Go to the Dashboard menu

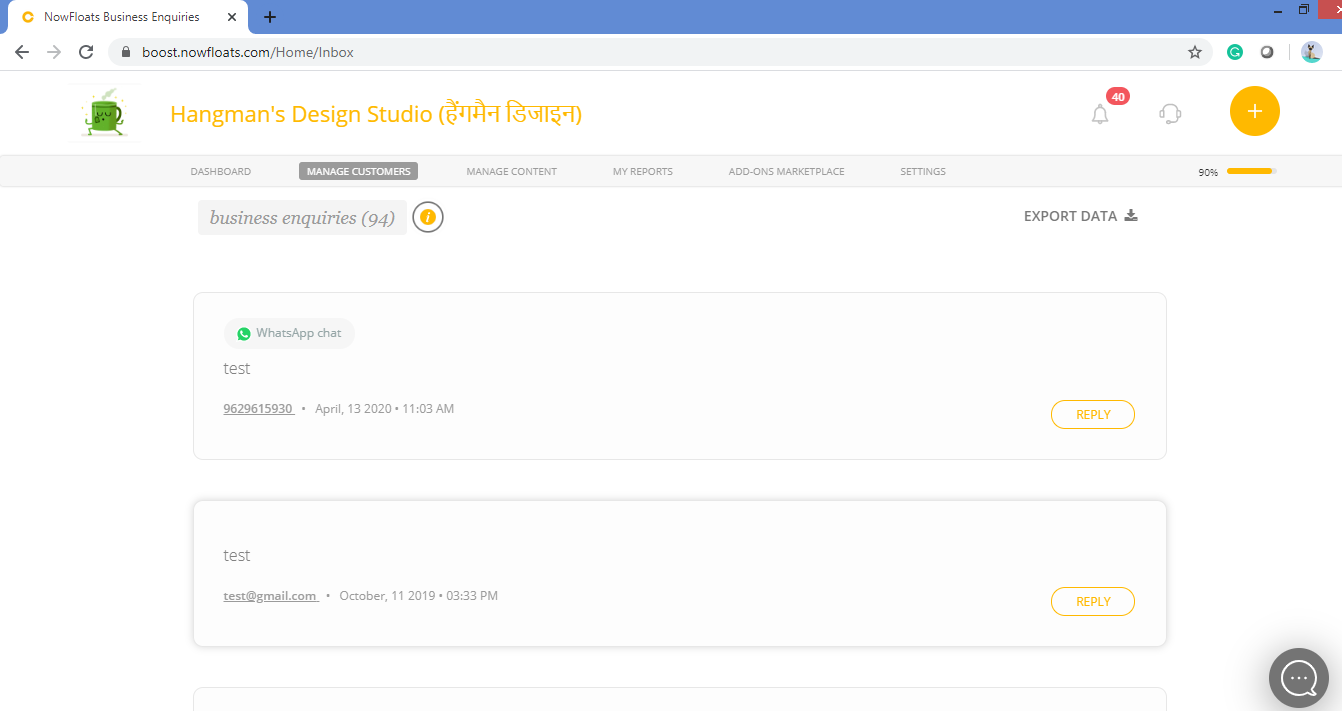[221, 171]
